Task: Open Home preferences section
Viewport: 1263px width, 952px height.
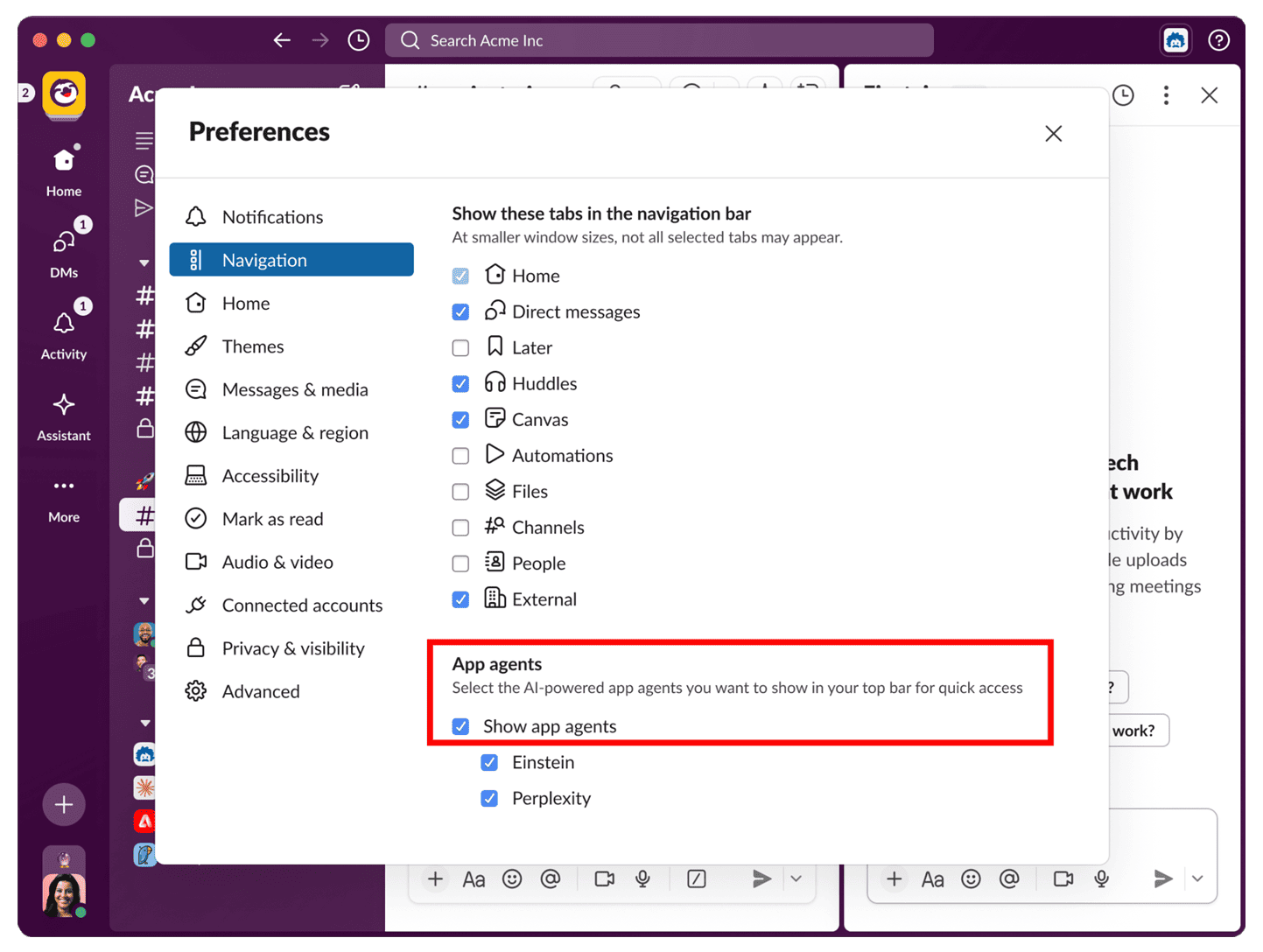Action: [x=291, y=303]
